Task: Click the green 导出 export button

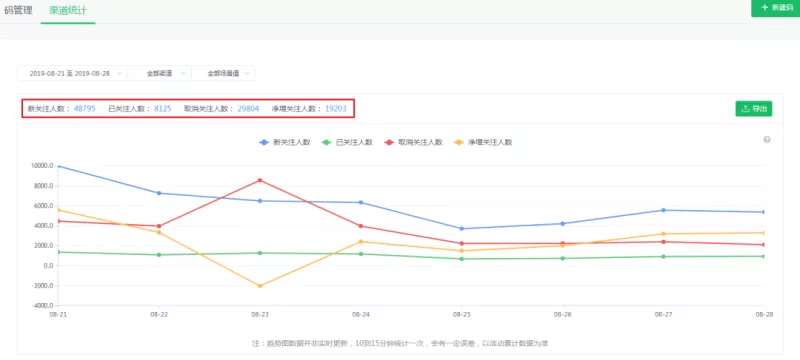Action: [x=754, y=109]
